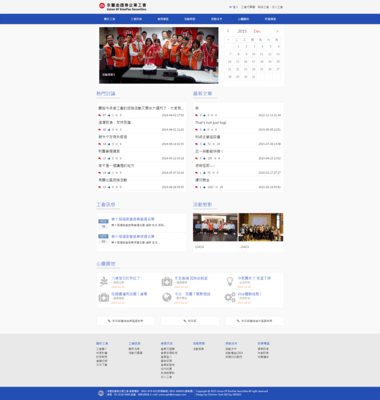The image size is (380, 400).
Task: Open the middle blue navigation menu item
Action: tap(190, 19)
